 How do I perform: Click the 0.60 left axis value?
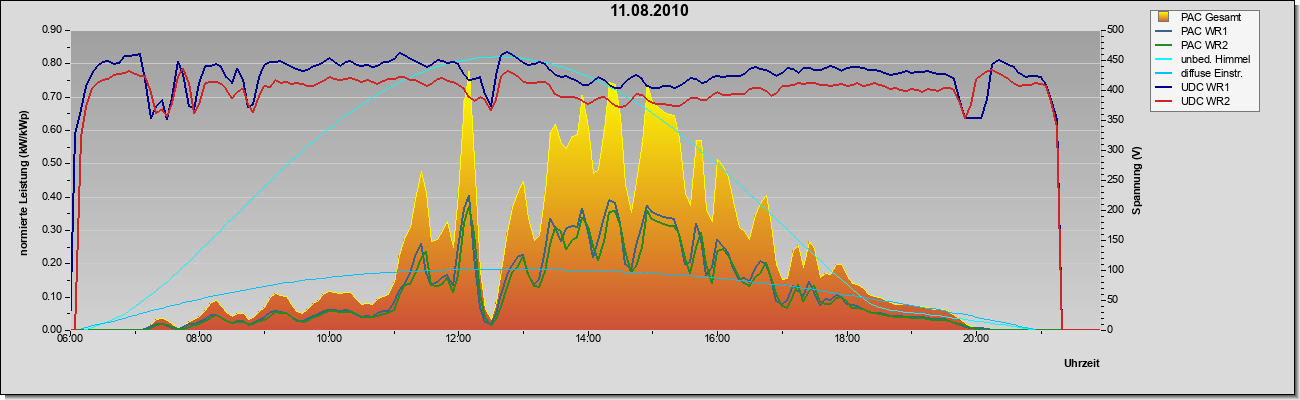(x=54, y=130)
